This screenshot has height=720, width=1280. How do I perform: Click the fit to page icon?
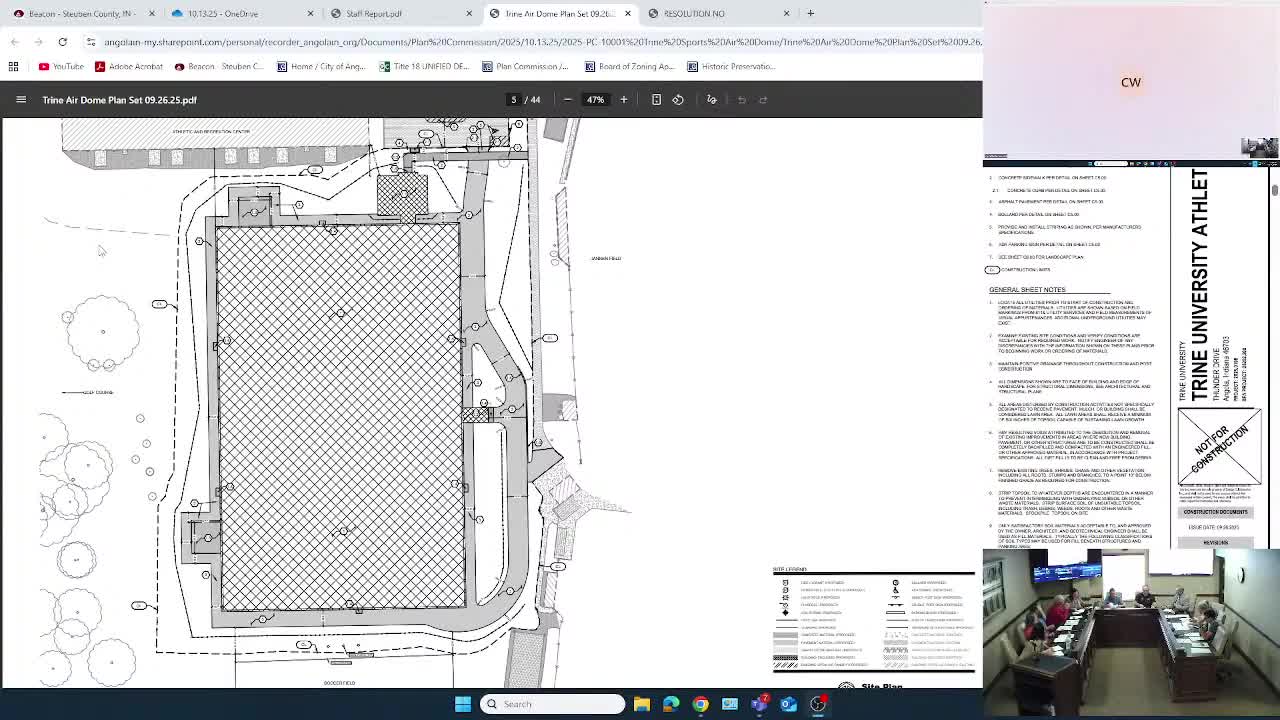point(656,99)
